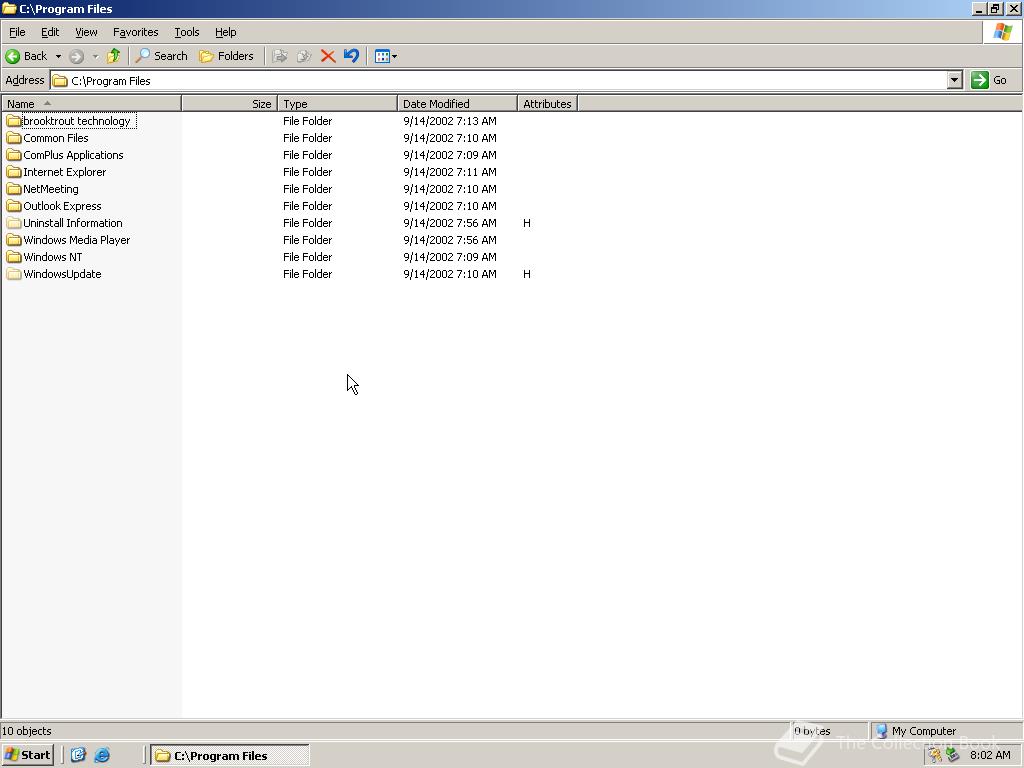The height and width of the screenshot is (768, 1024).
Task: Click the 'Windows Media Player' name text
Action: (76, 240)
